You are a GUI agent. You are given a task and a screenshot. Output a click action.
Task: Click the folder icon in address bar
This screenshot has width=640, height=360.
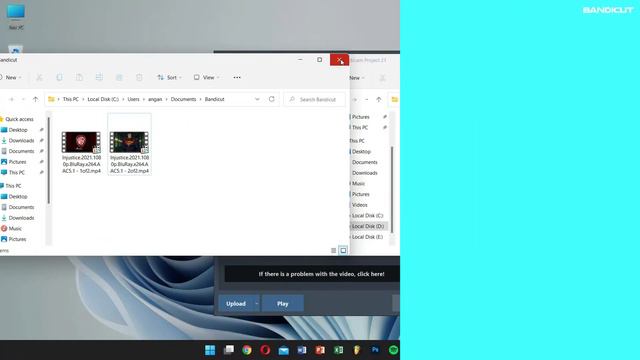coord(51,99)
